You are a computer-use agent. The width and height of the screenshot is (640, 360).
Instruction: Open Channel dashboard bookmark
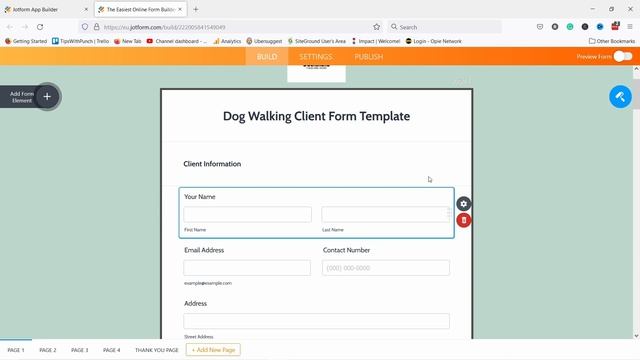coord(177,41)
